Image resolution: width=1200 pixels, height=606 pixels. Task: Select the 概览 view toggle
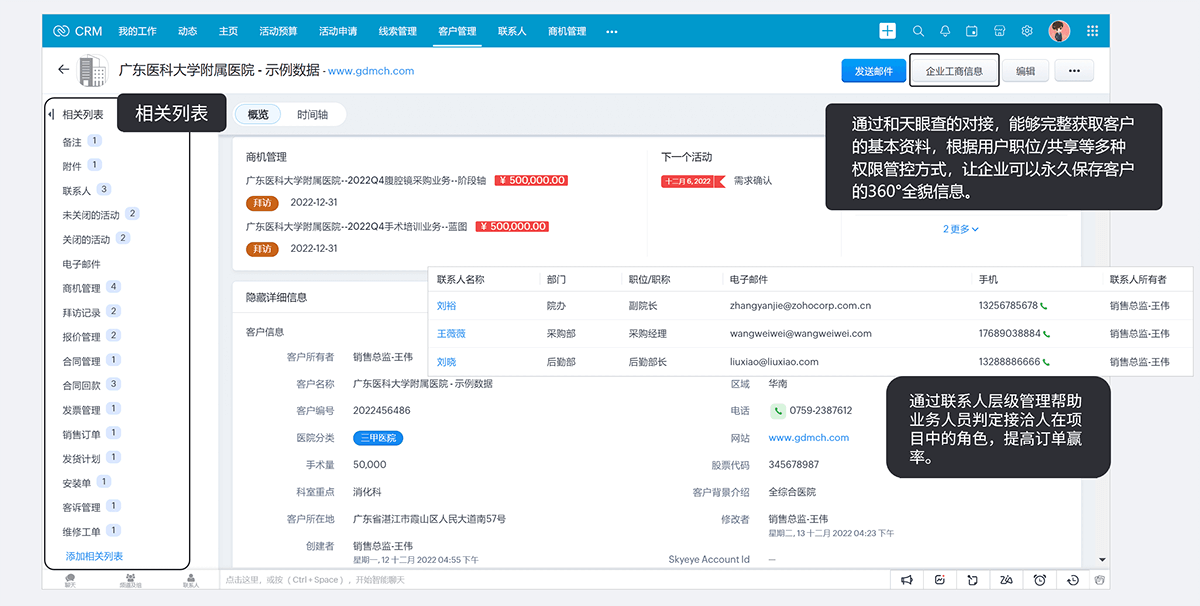[258, 115]
